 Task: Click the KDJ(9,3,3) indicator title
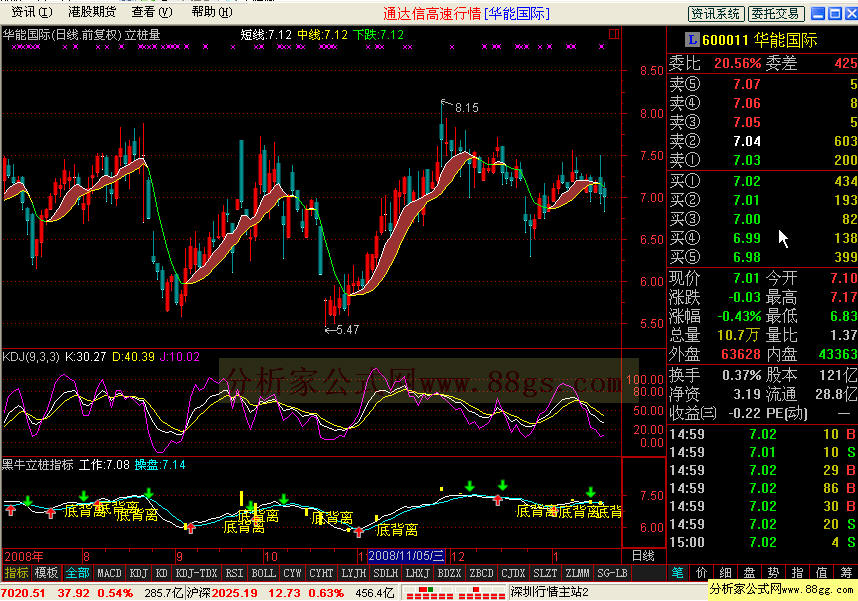[x=31, y=357]
